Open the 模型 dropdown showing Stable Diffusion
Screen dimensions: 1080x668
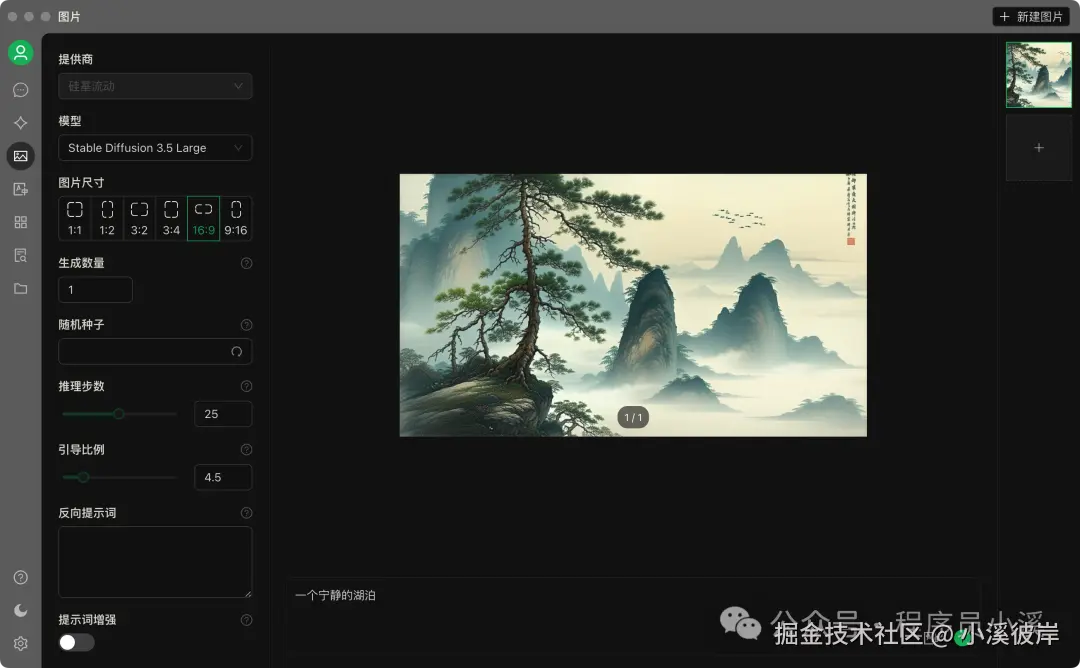click(155, 148)
